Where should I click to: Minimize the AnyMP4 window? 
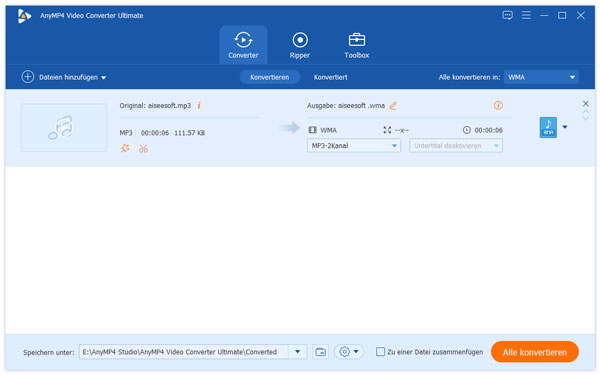[x=544, y=15]
